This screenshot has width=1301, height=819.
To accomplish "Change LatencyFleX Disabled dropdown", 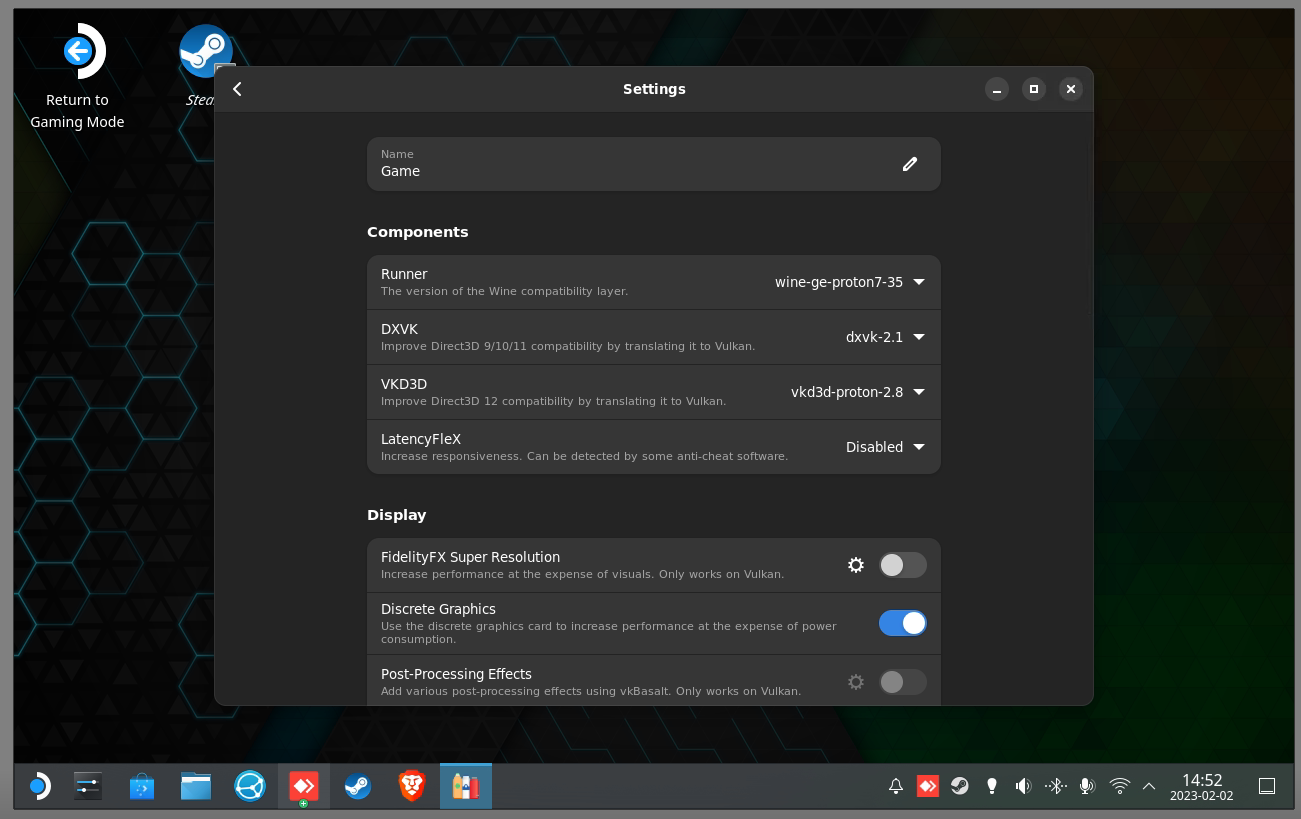I will pyautogui.click(x=885, y=447).
